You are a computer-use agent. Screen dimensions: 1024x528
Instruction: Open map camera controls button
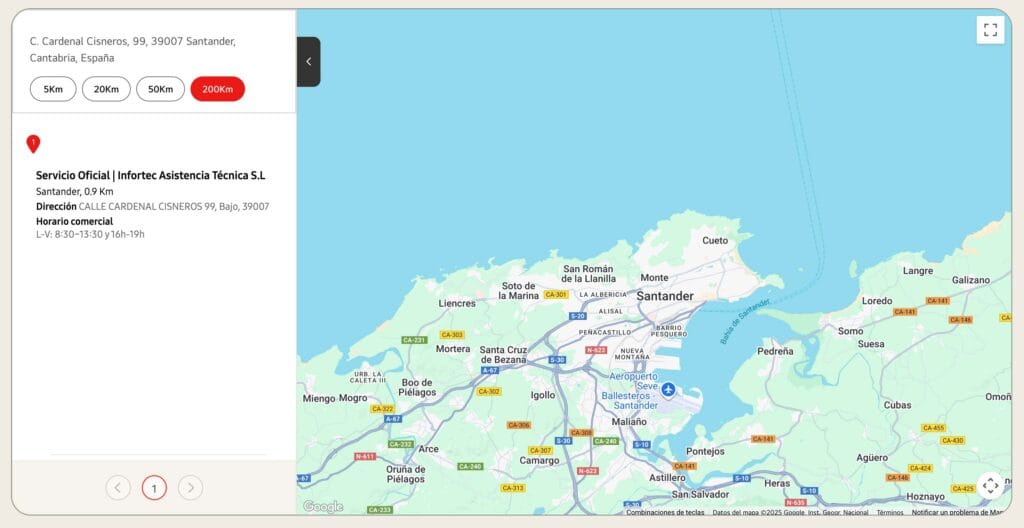coord(990,486)
